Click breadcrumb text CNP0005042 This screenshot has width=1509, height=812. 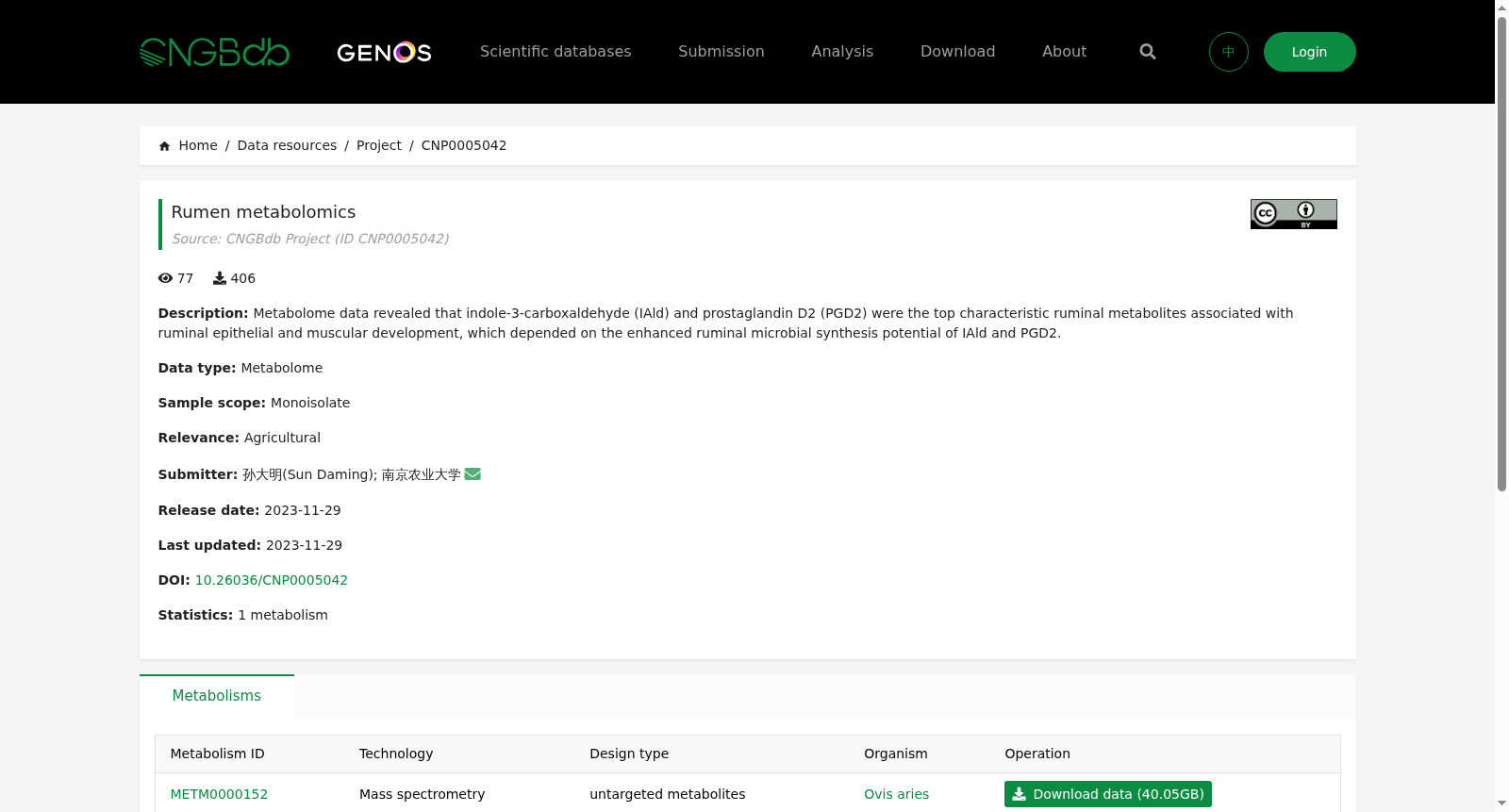464,145
